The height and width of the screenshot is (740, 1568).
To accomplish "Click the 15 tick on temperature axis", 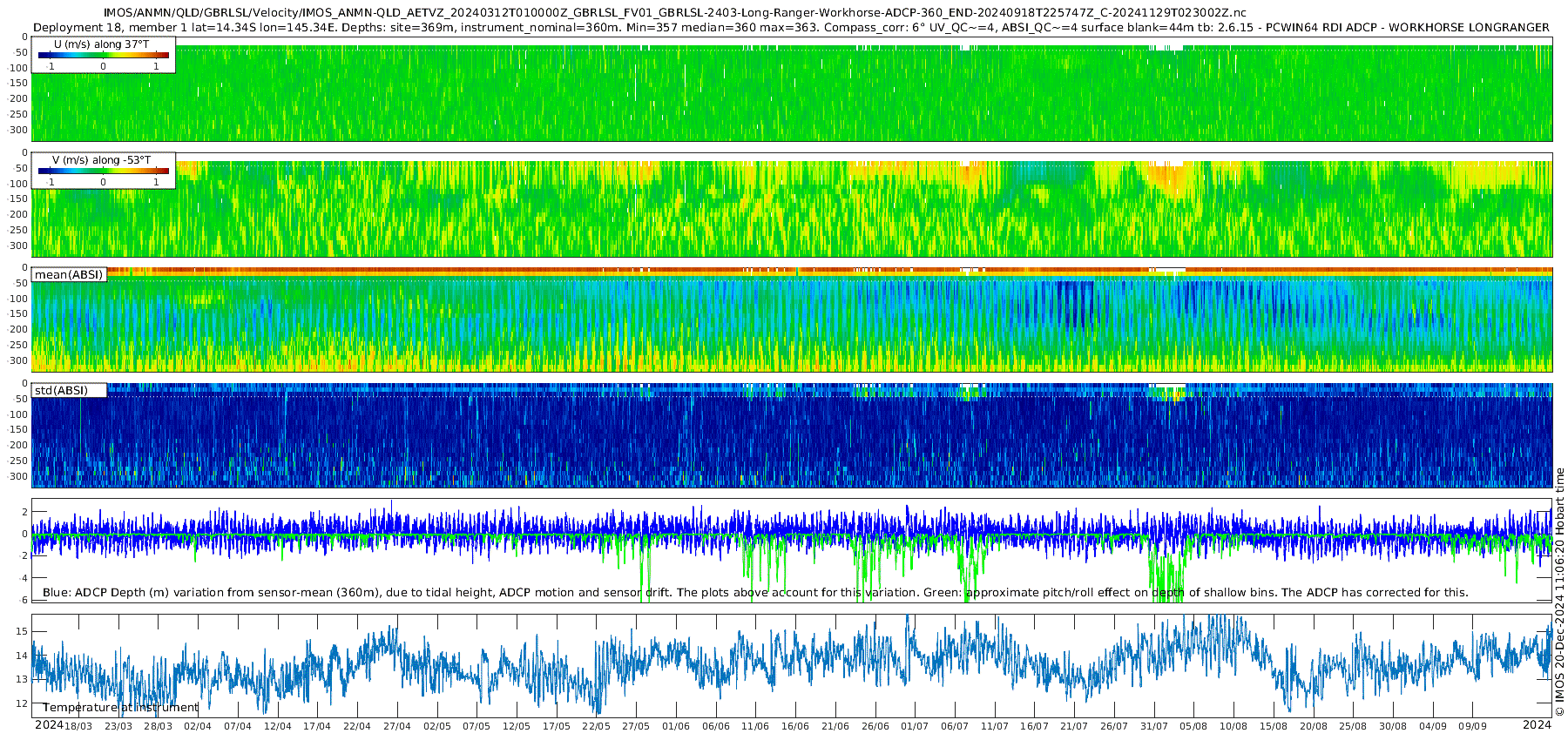I will (x=23, y=631).
